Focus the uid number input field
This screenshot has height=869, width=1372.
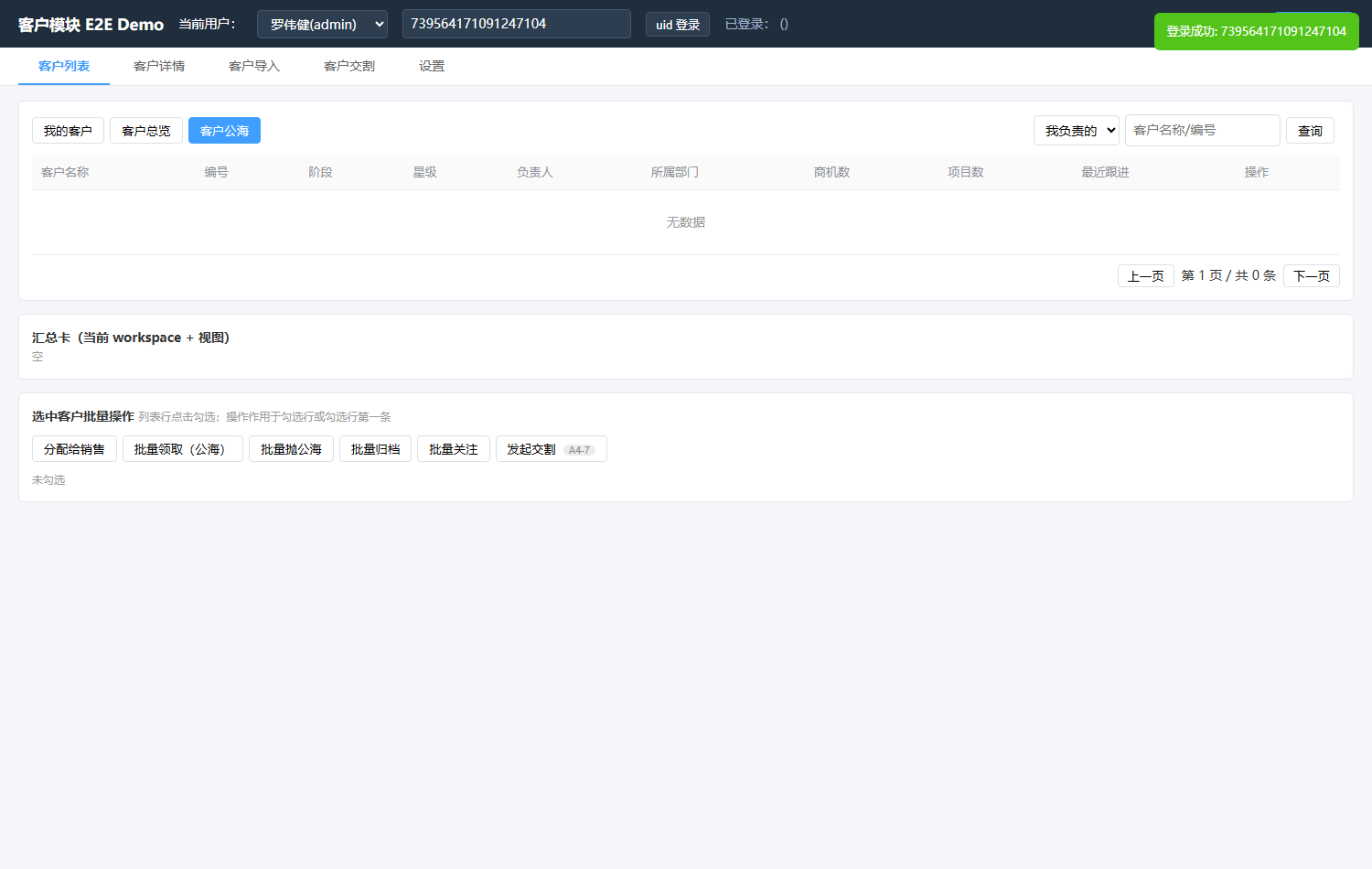517,24
